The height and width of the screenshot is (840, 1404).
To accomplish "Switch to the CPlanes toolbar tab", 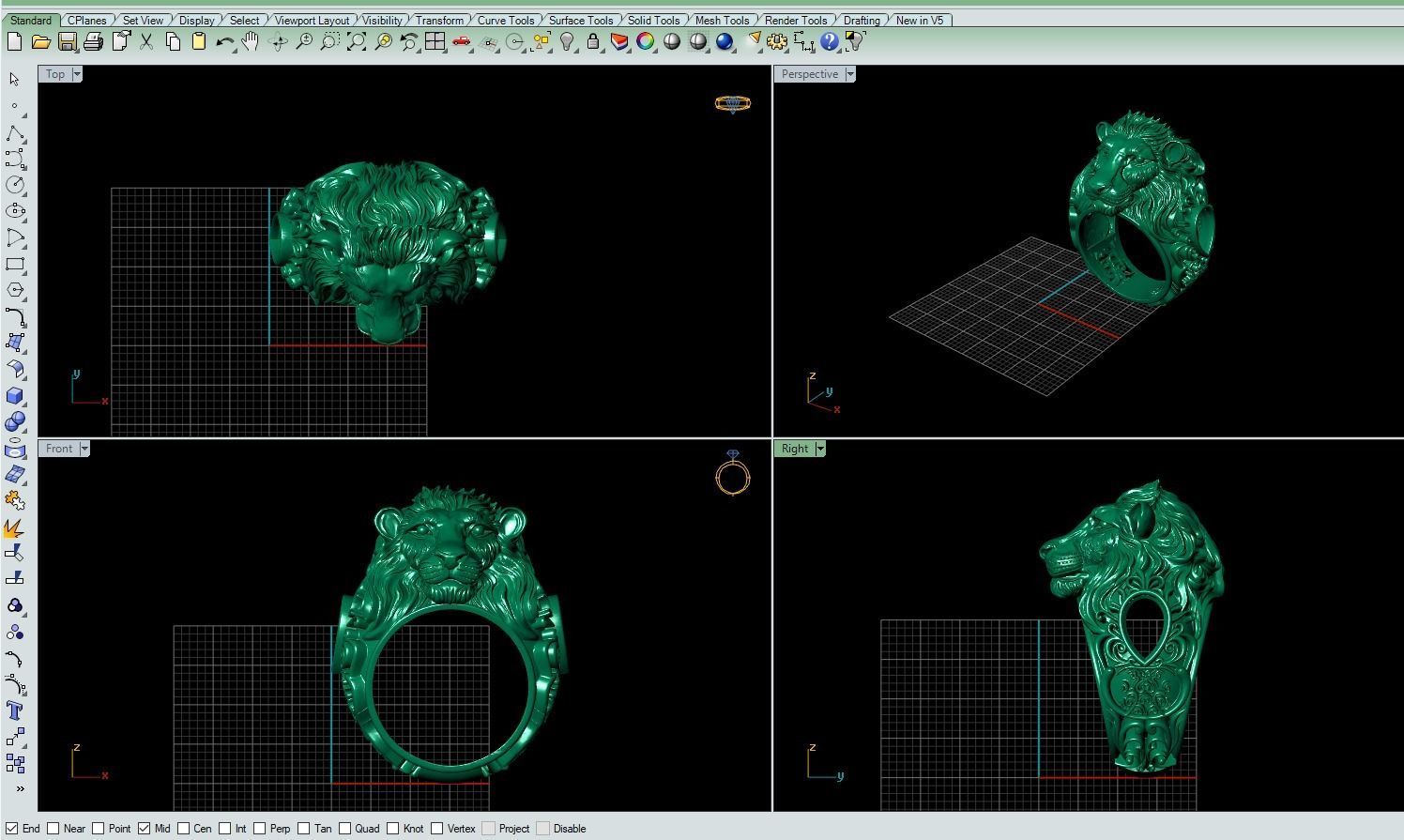I will [x=87, y=20].
